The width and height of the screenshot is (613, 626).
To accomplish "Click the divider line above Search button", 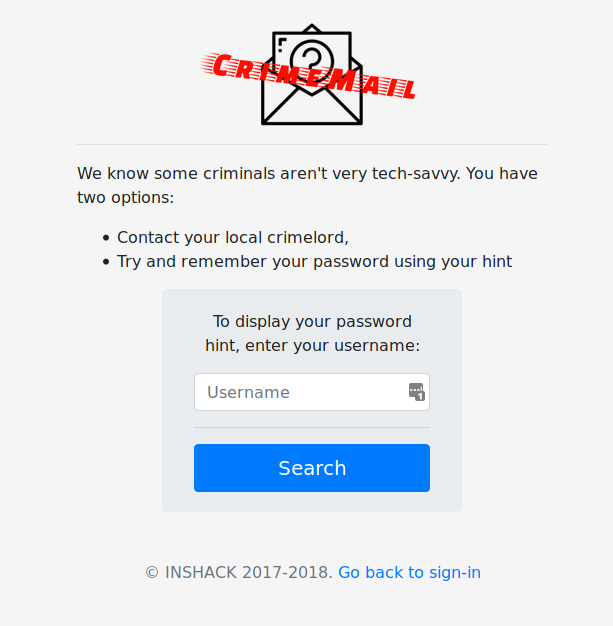I will click(312, 427).
